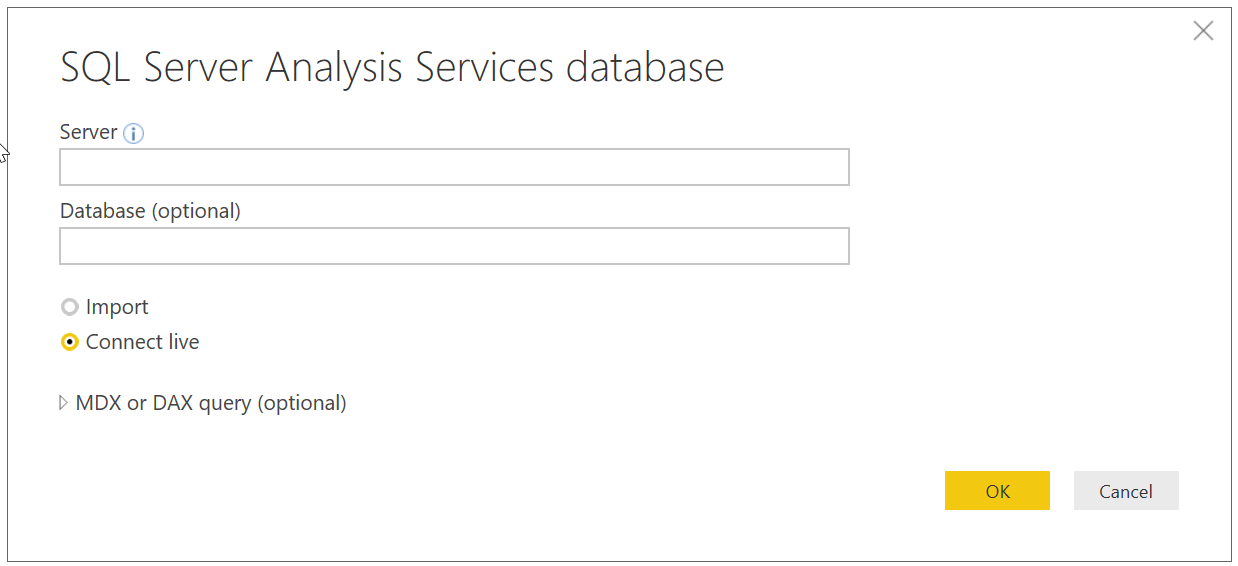Click the Connect live option label text

point(142,342)
